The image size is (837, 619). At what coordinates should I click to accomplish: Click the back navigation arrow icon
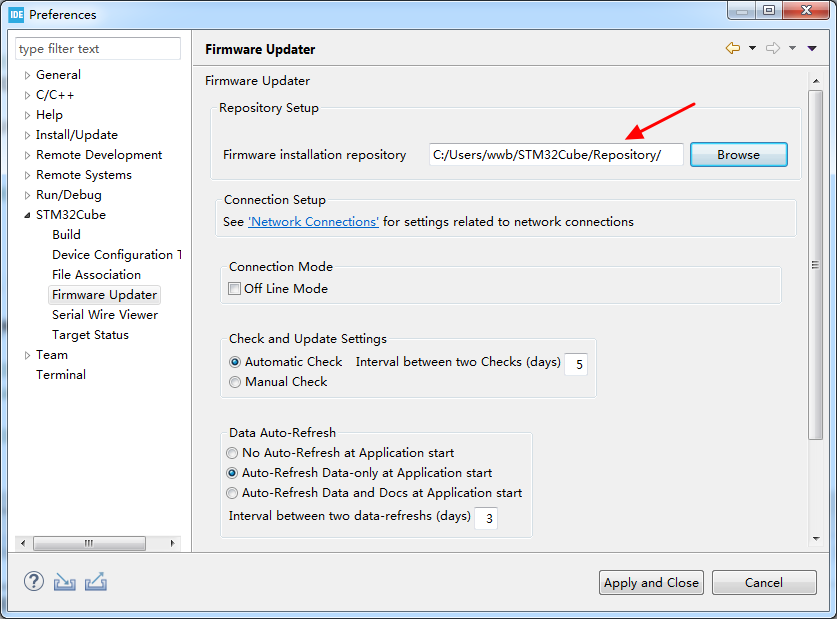click(733, 48)
